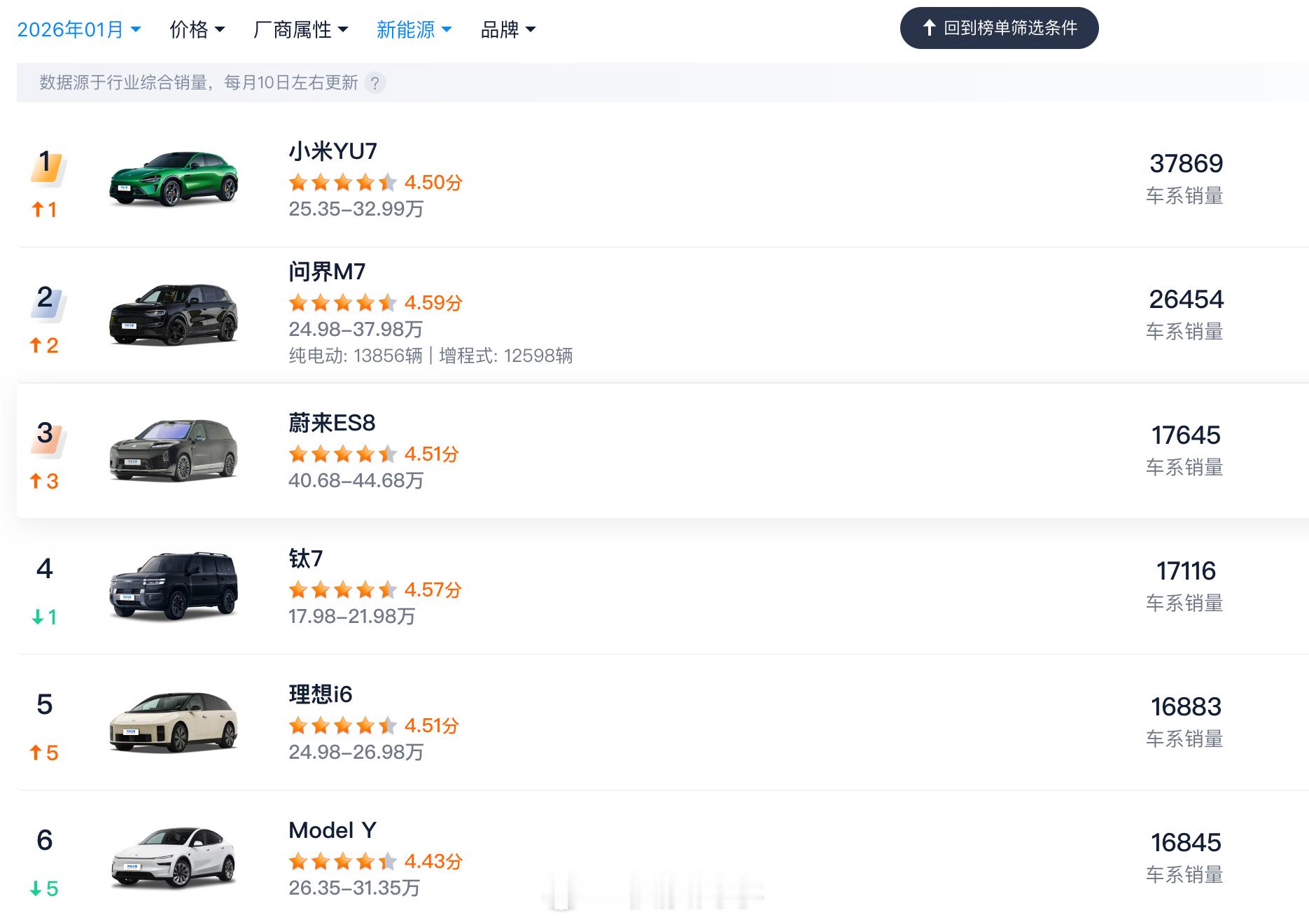Open the 厂商属性 dropdown

click(300, 29)
